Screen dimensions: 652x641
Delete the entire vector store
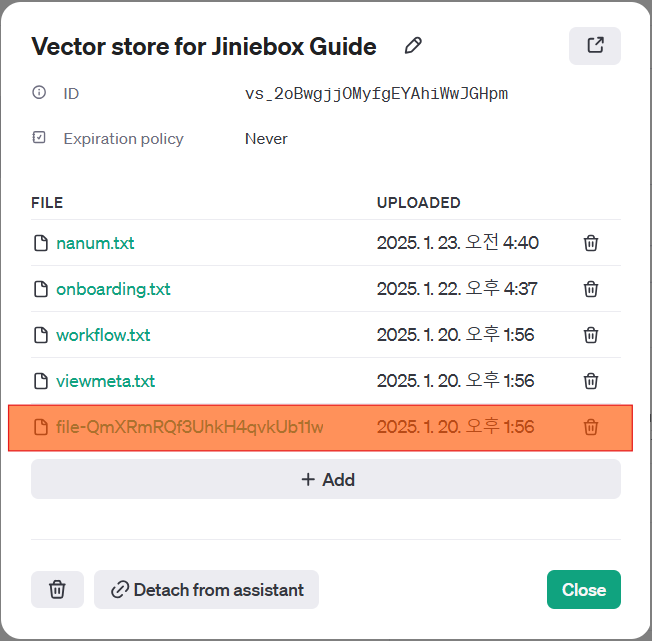click(58, 590)
